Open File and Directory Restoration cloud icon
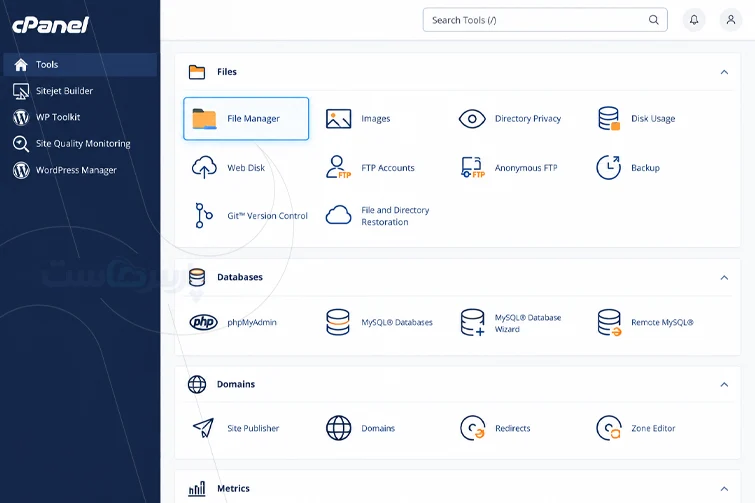 338,215
